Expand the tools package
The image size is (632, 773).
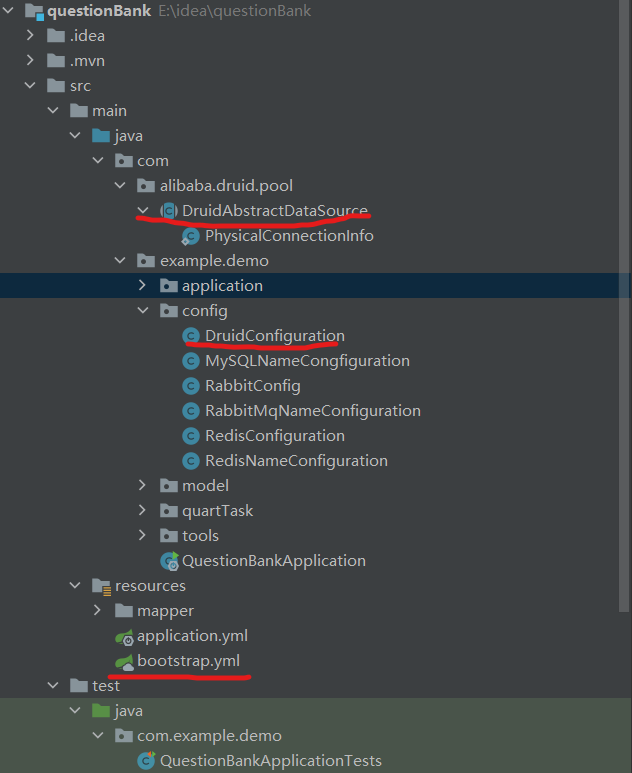[142, 535]
